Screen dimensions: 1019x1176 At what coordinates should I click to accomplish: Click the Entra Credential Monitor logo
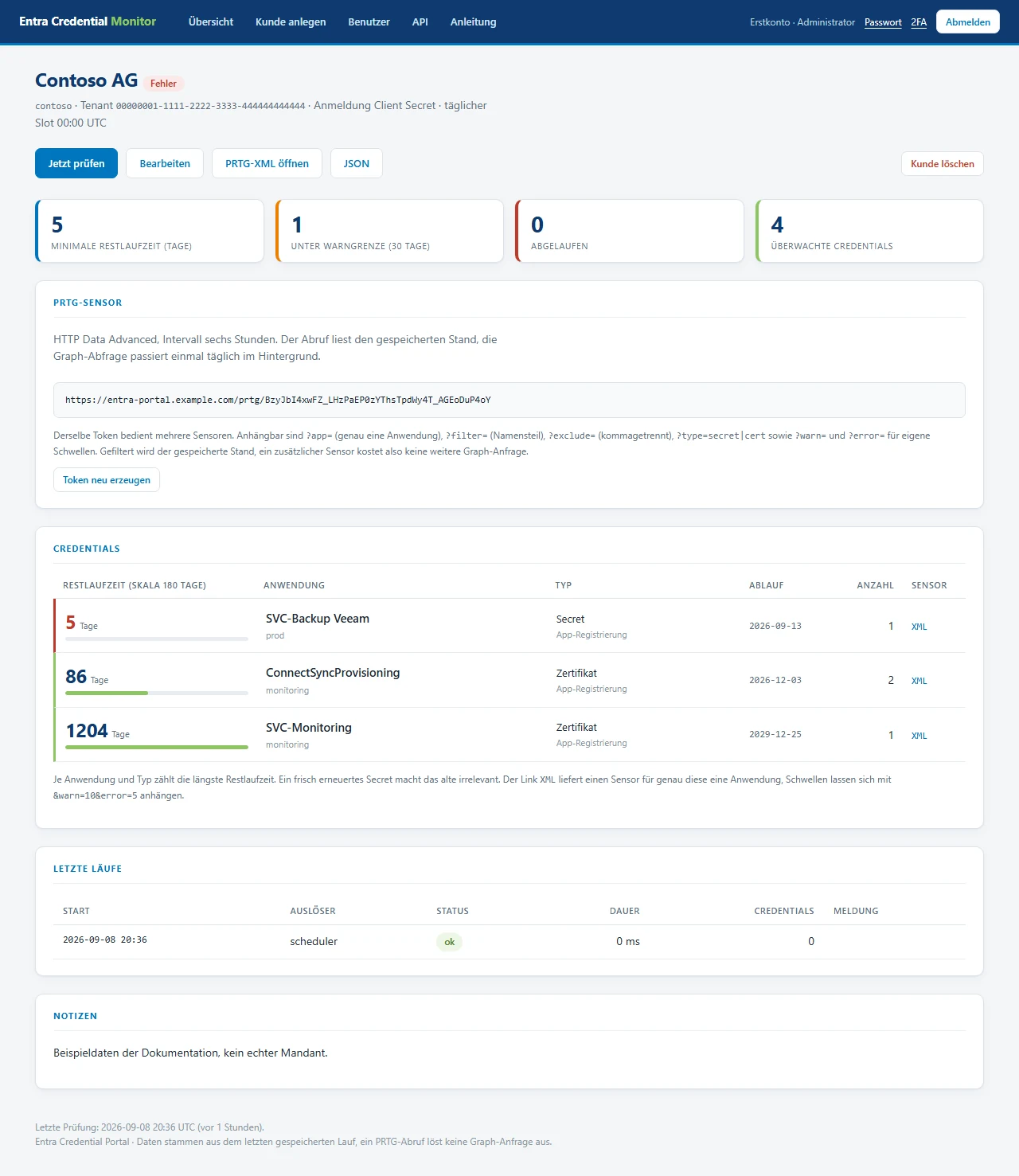tap(88, 21)
